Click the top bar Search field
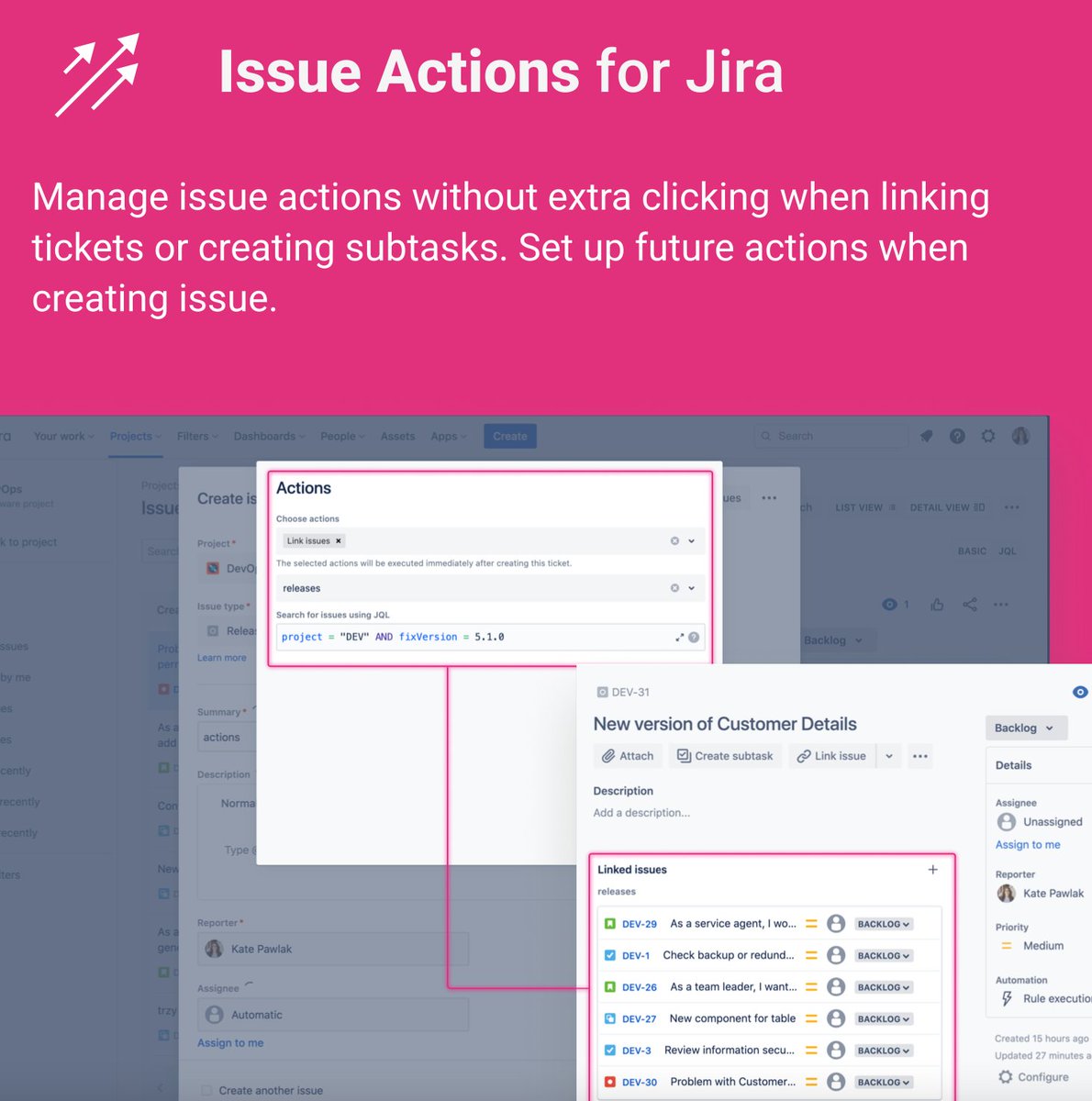 pyautogui.click(x=831, y=437)
